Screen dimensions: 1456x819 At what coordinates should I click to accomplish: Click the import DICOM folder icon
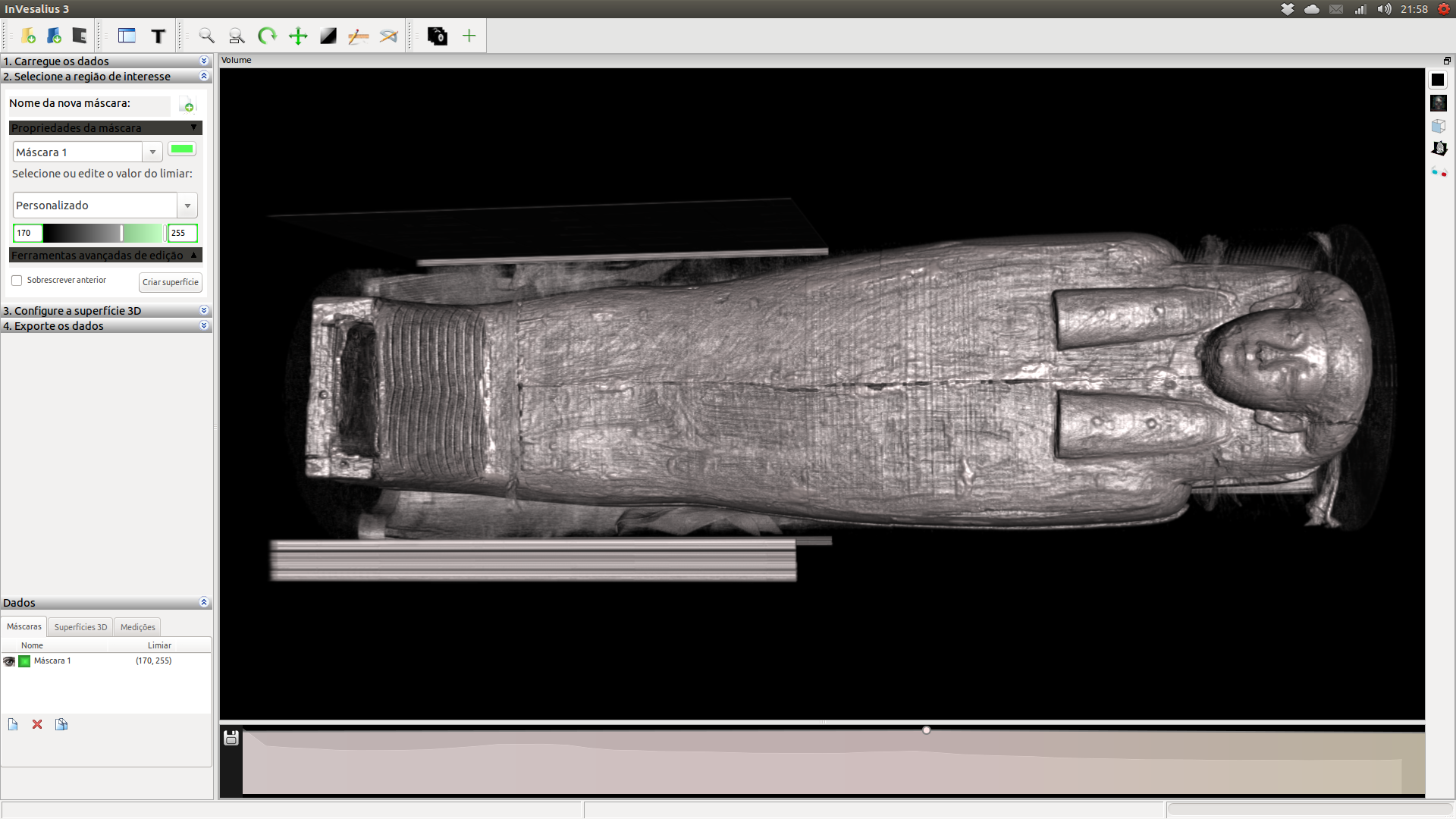(29, 36)
